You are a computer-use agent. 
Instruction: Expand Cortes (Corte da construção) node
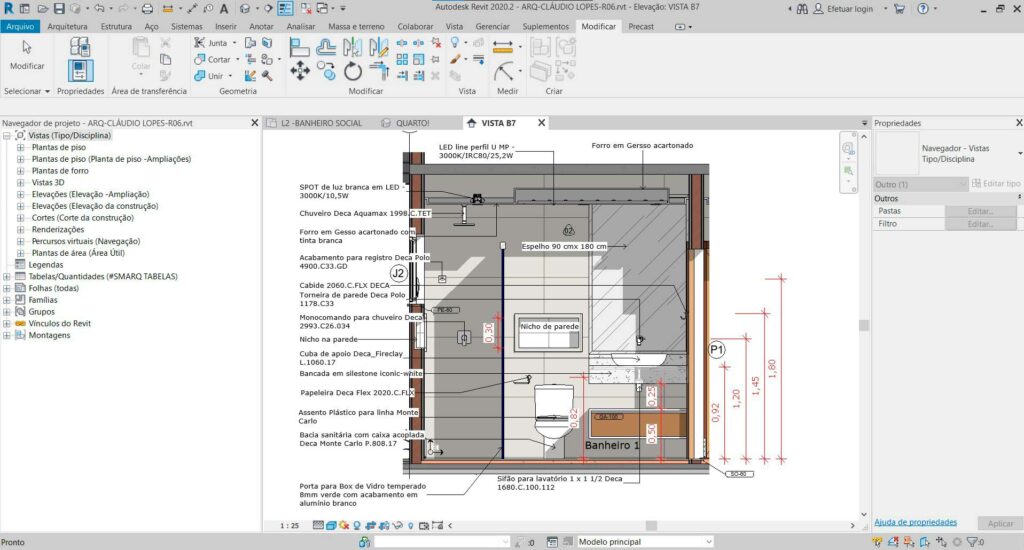pos(20,218)
